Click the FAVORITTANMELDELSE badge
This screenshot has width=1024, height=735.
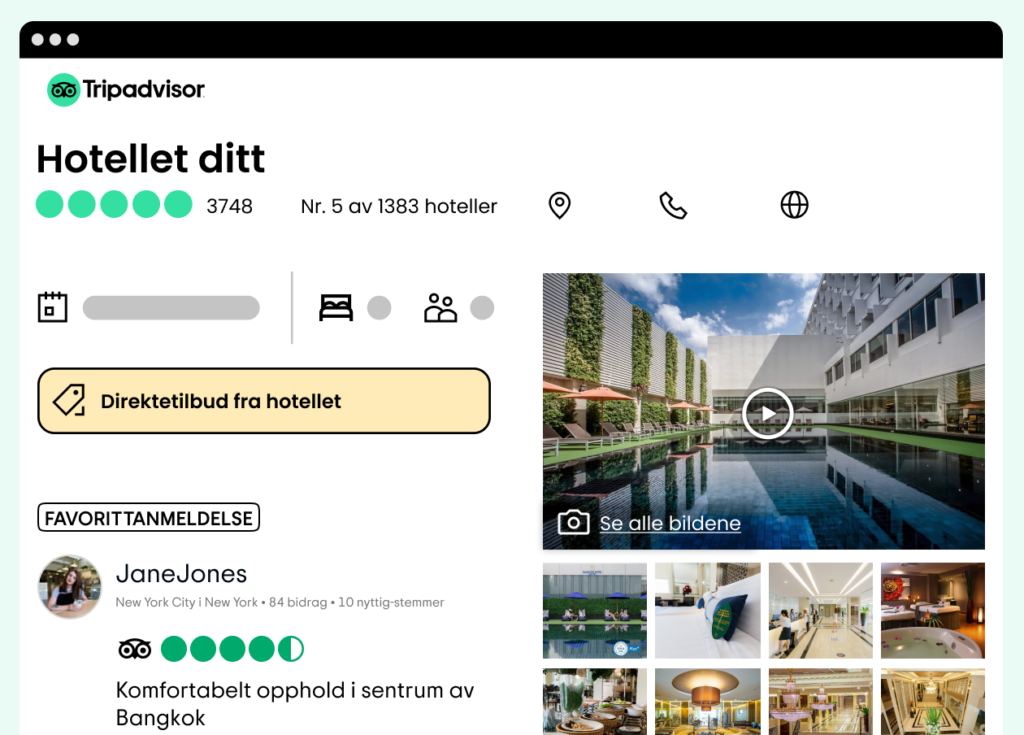click(x=148, y=517)
